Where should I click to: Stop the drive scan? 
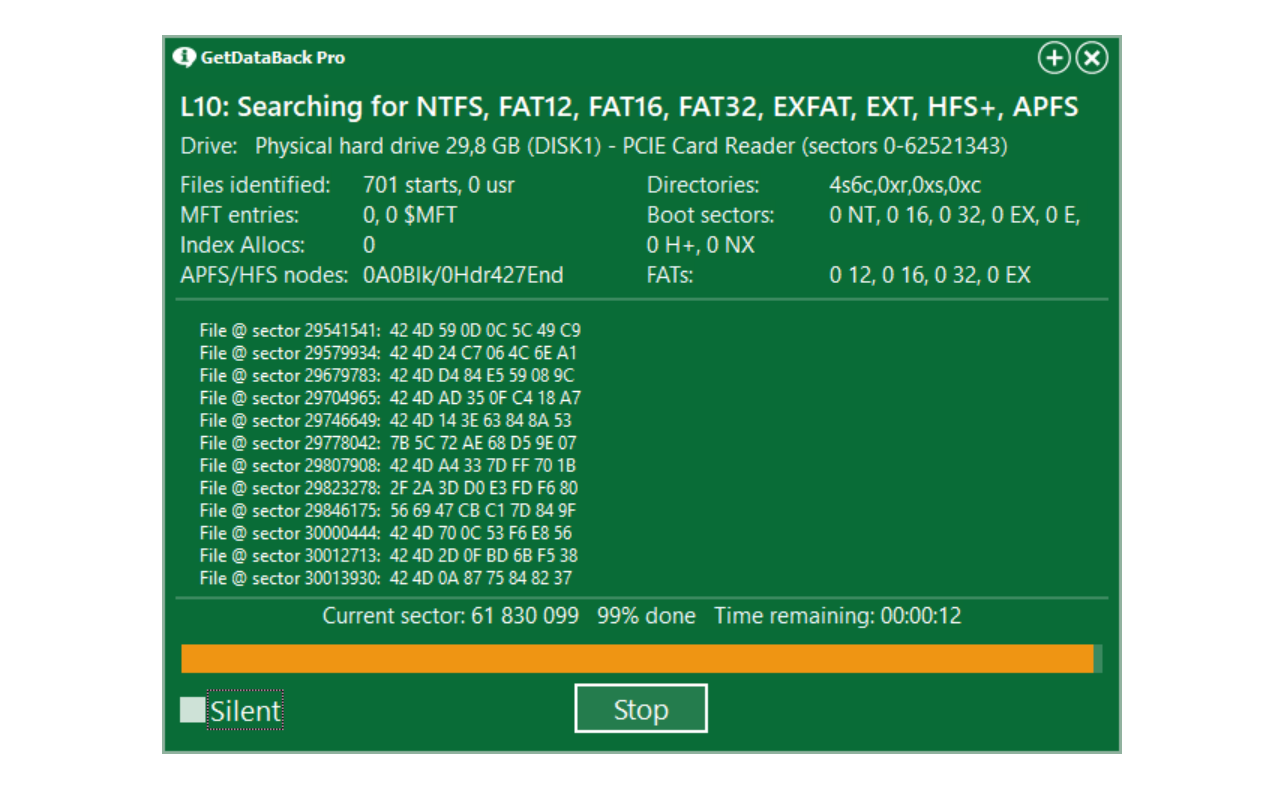pos(641,709)
